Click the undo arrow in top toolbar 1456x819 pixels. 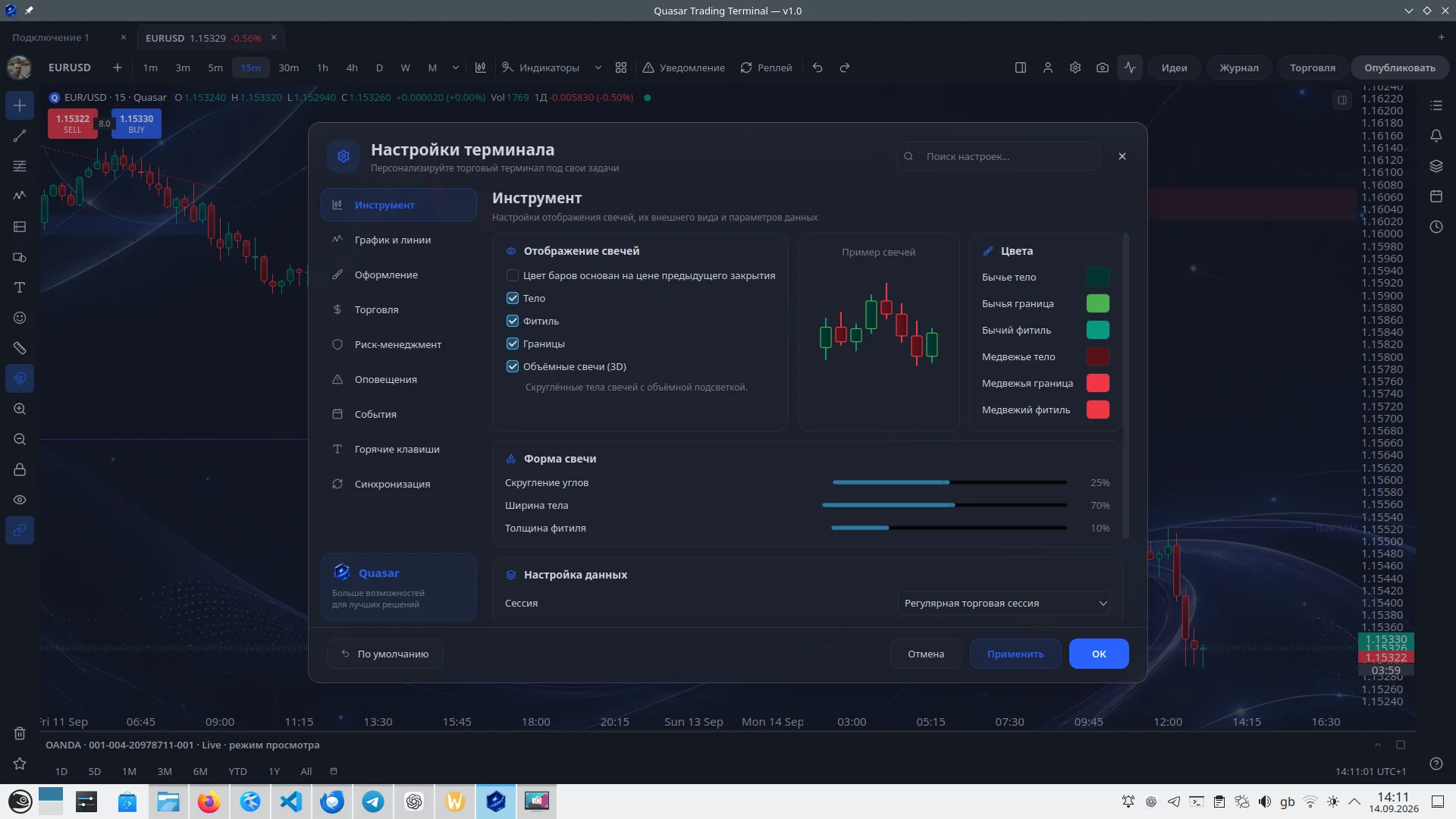point(817,67)
